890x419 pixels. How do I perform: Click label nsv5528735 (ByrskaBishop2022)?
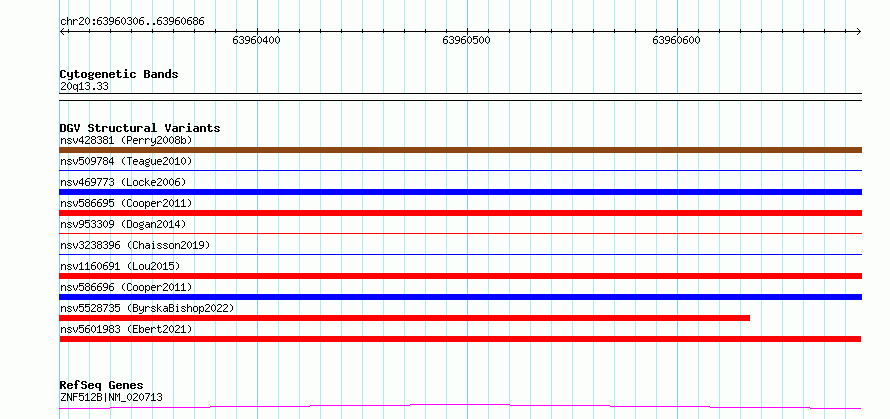(147, 308)
